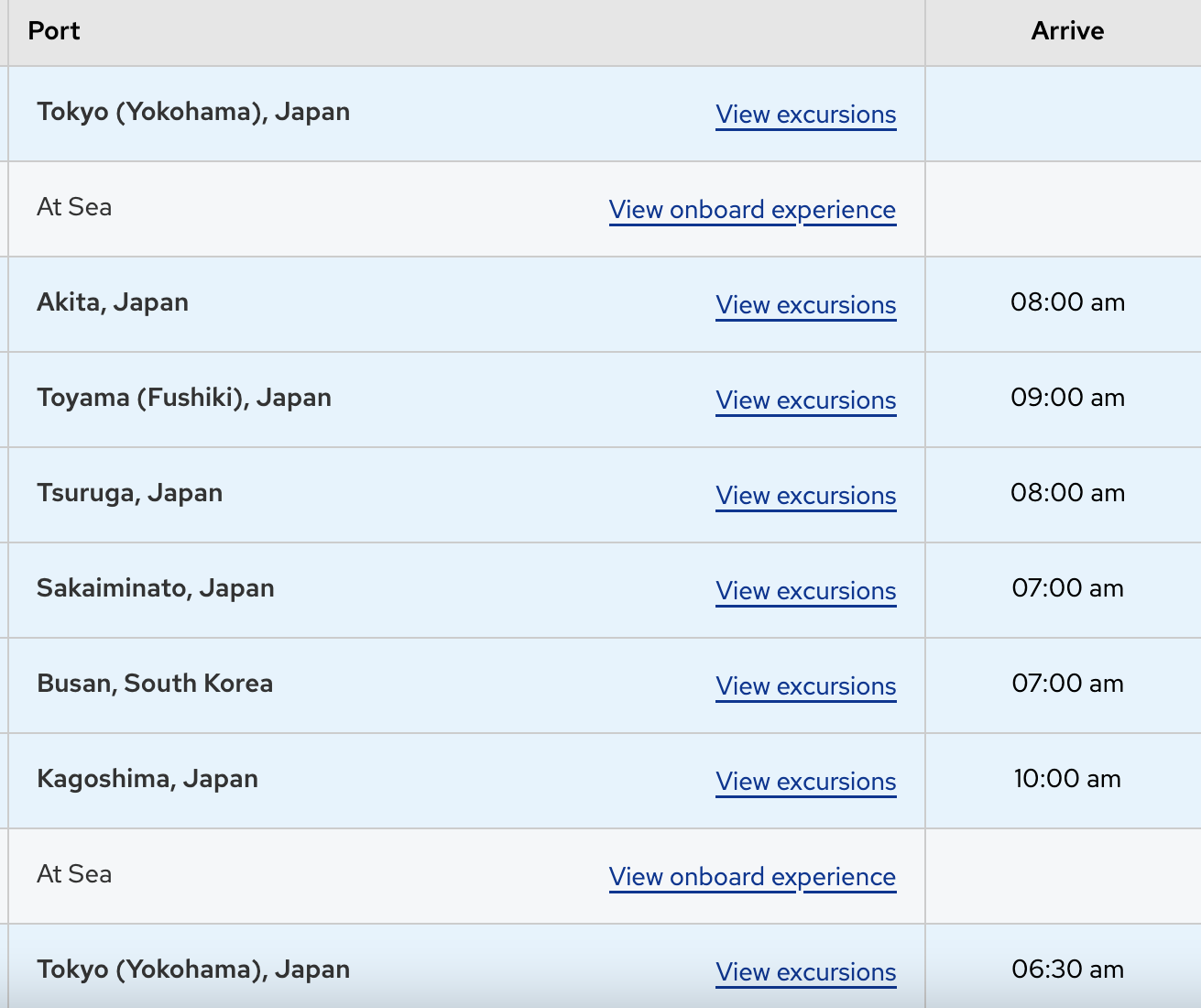Select the 10:00 am arrival time
1201x1008 pixels.
pyautogui.click(x=1067, y=779)
